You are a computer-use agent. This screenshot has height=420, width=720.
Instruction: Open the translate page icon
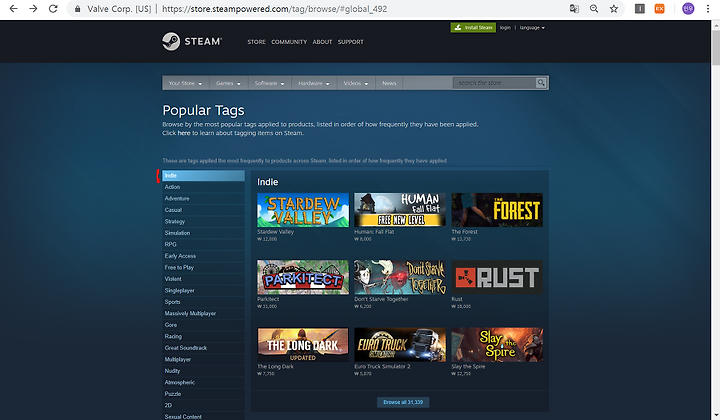pyautogui.click(x=574, y=9)
